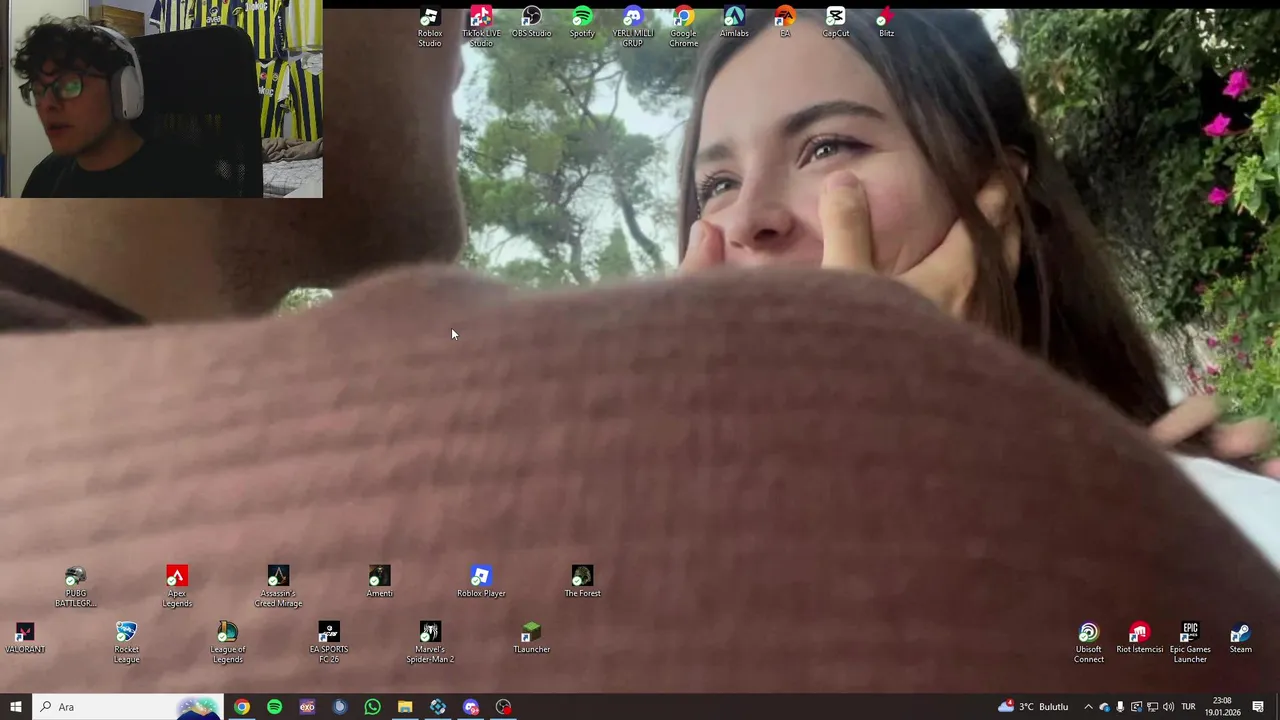
Task: Select the Assassin's Creed Mirage icon
Action: click(278, 587)
